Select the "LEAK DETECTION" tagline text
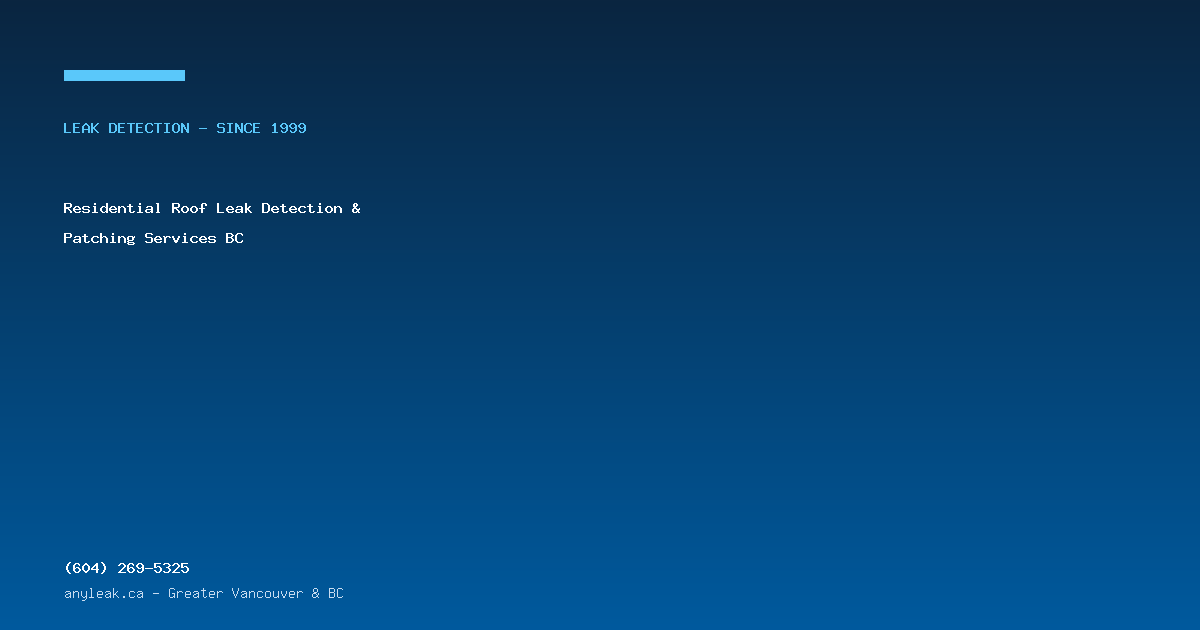This screenshot has width=1200, height=630. [126, 128]
